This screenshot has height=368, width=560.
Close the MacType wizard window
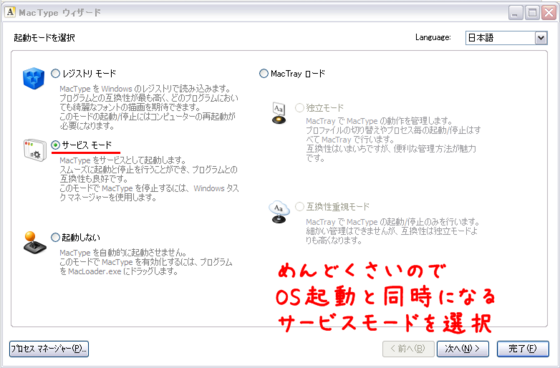coord(549,13)
